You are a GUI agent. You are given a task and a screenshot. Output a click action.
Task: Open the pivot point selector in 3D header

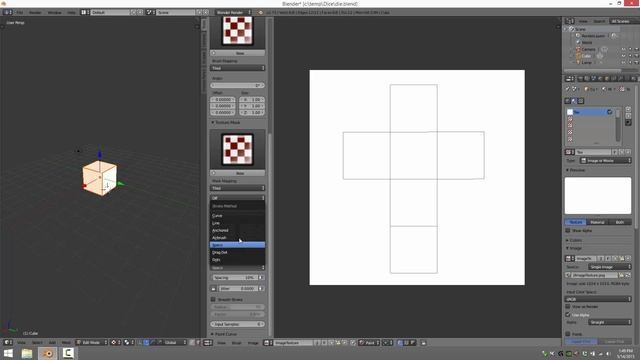116,342
